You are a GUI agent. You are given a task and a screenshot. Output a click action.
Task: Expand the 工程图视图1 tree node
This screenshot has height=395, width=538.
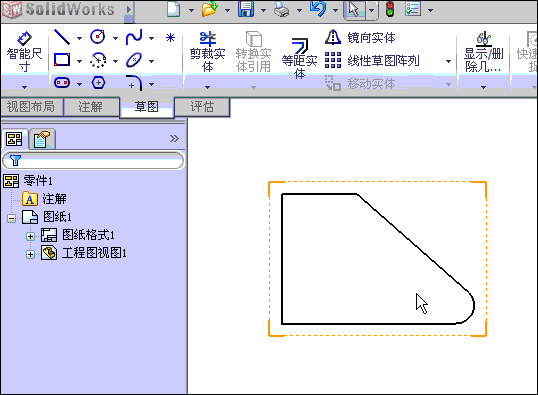31,254
